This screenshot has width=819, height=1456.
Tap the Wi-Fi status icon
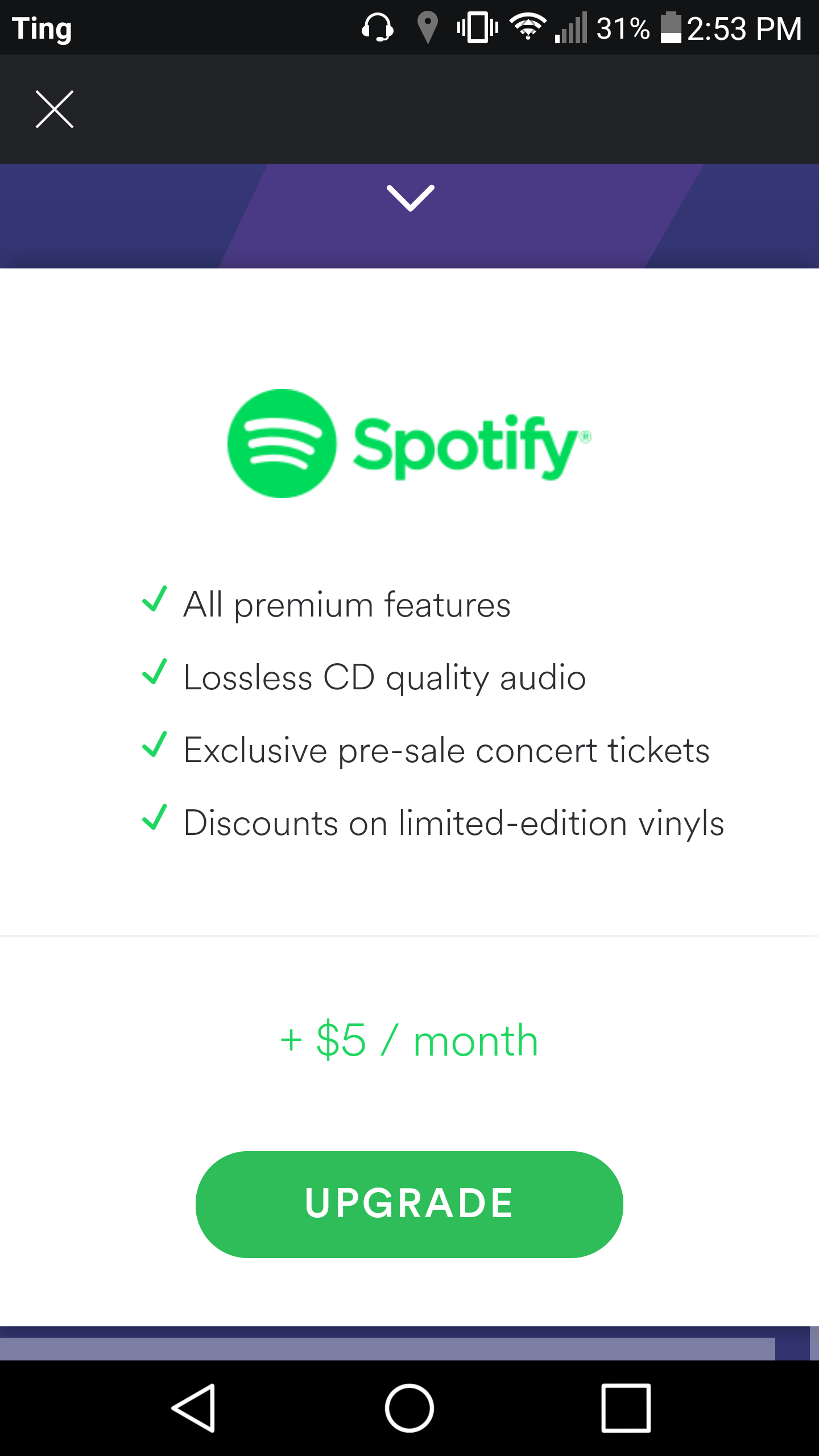(527, 27)
